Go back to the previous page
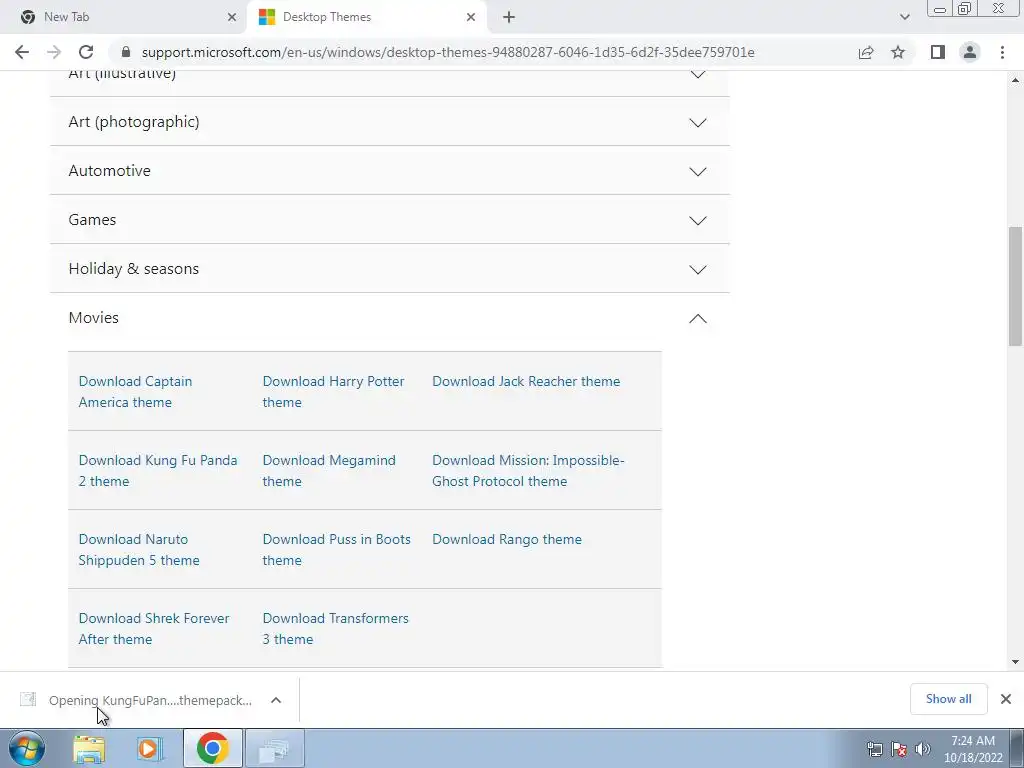 coord(22,52)
